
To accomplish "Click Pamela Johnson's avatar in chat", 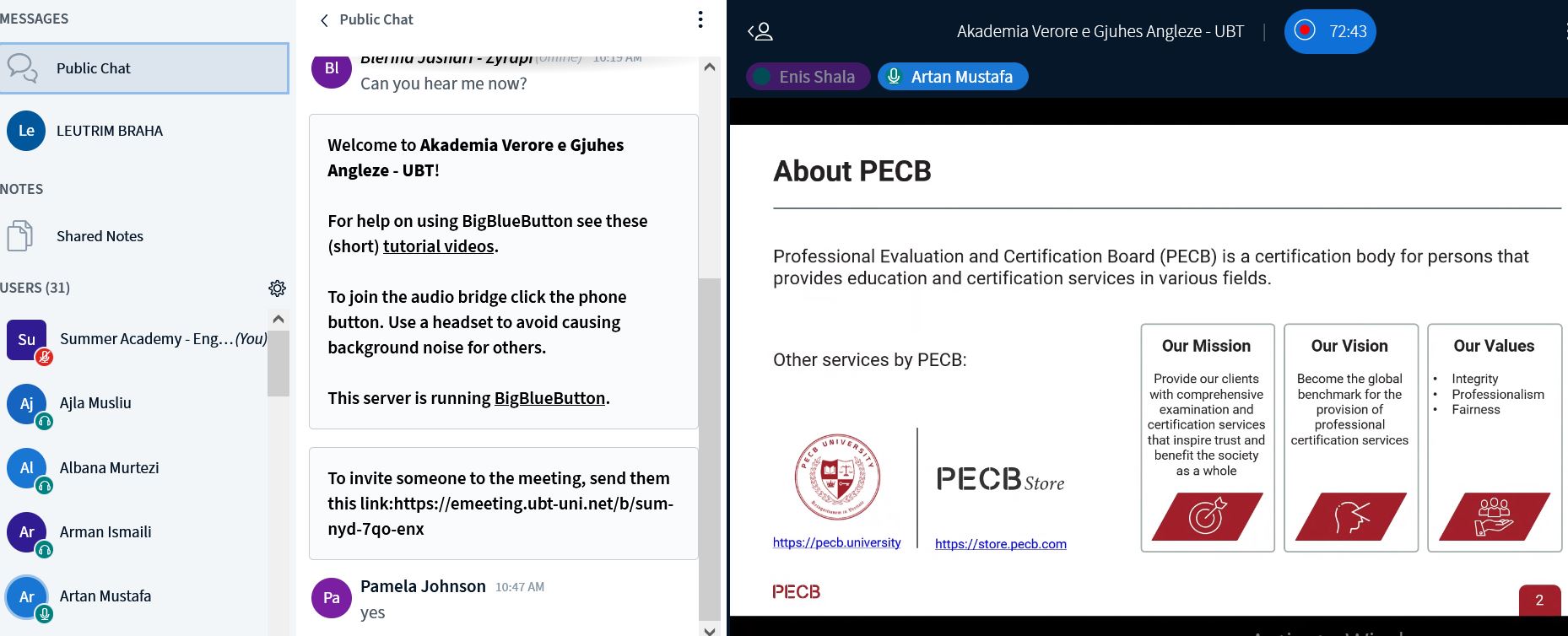I will click(332, 598).
